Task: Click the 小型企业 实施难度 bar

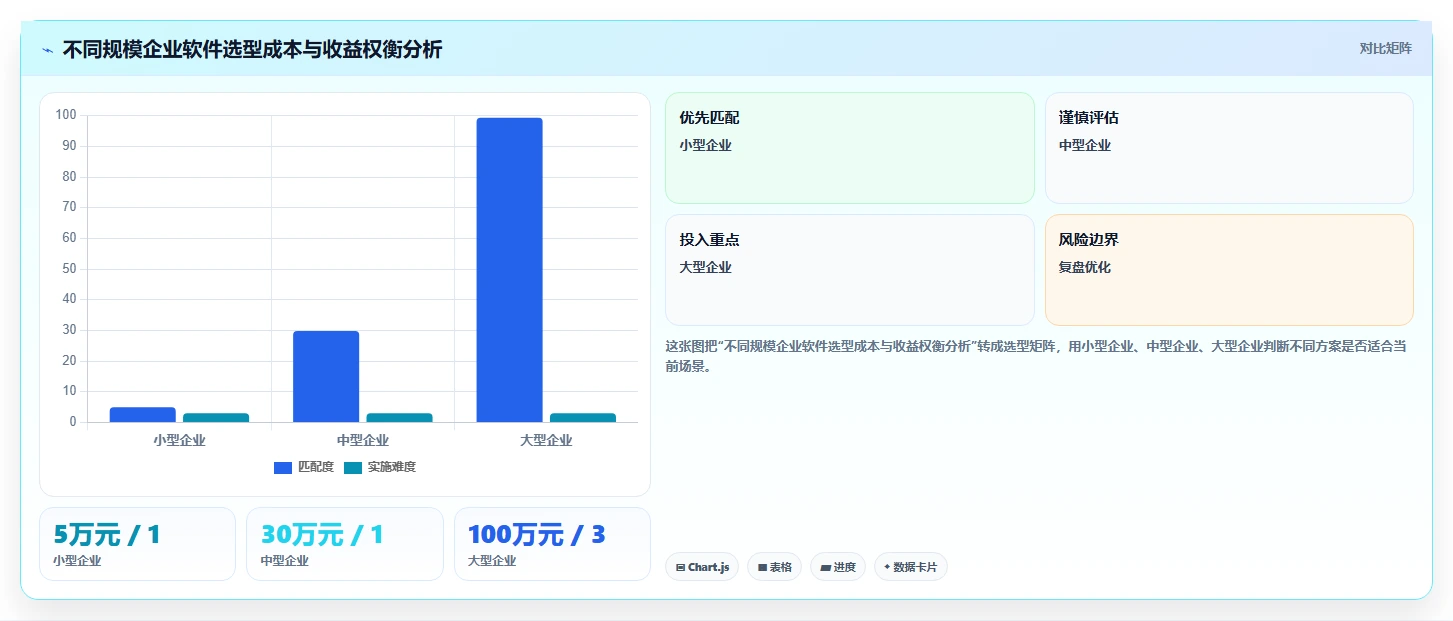Action: point(216,418)
